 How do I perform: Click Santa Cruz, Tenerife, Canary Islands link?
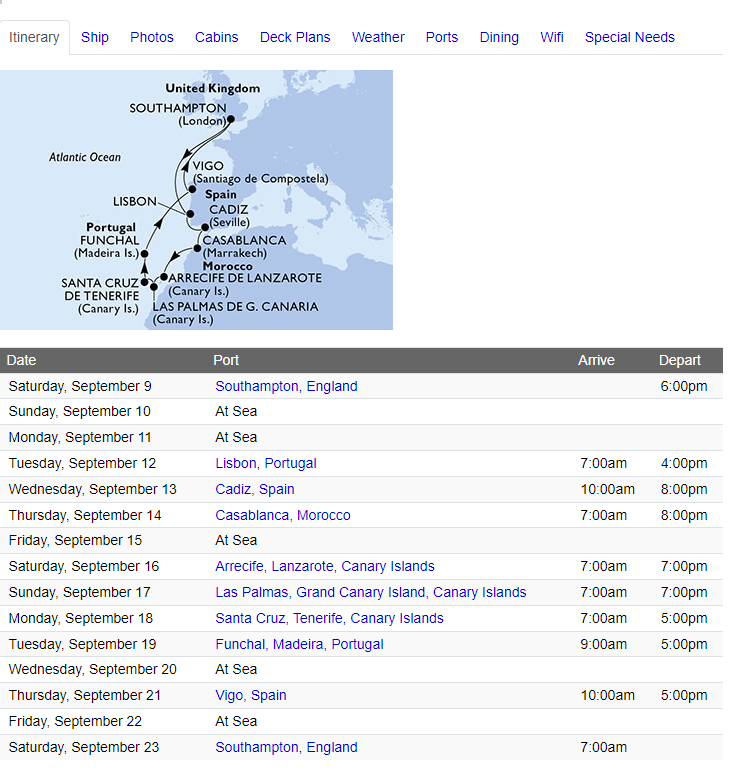[329, 618]
